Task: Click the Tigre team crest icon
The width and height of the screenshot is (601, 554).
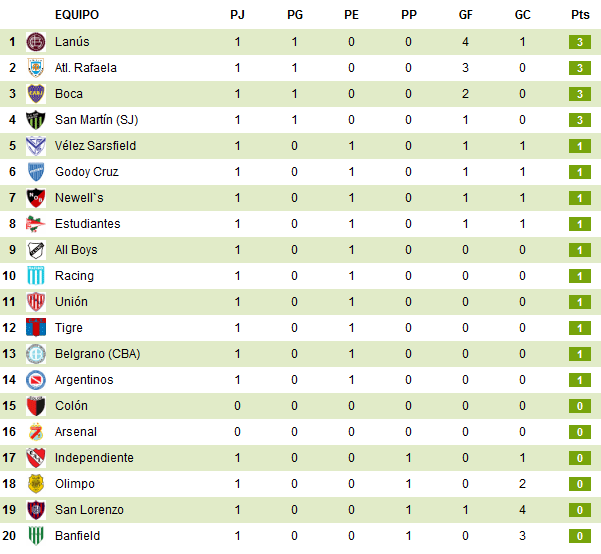Action: [x=36, y=328]
